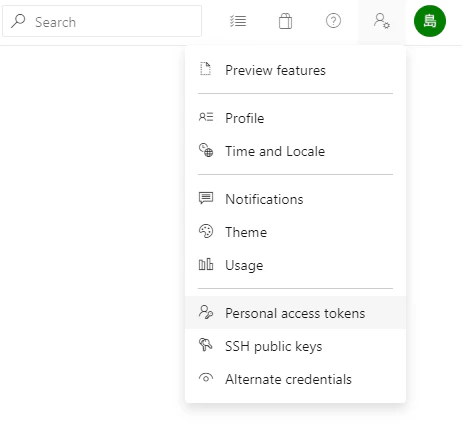The image size is (462, 427).
Task: Click inside the Search field
Action: click(x=102, y=21)
